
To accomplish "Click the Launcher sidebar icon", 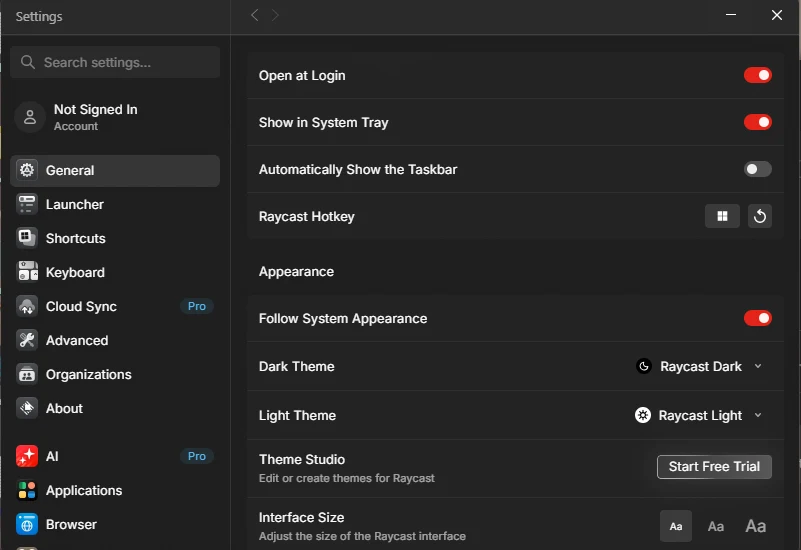I will (x=27, y=204).
